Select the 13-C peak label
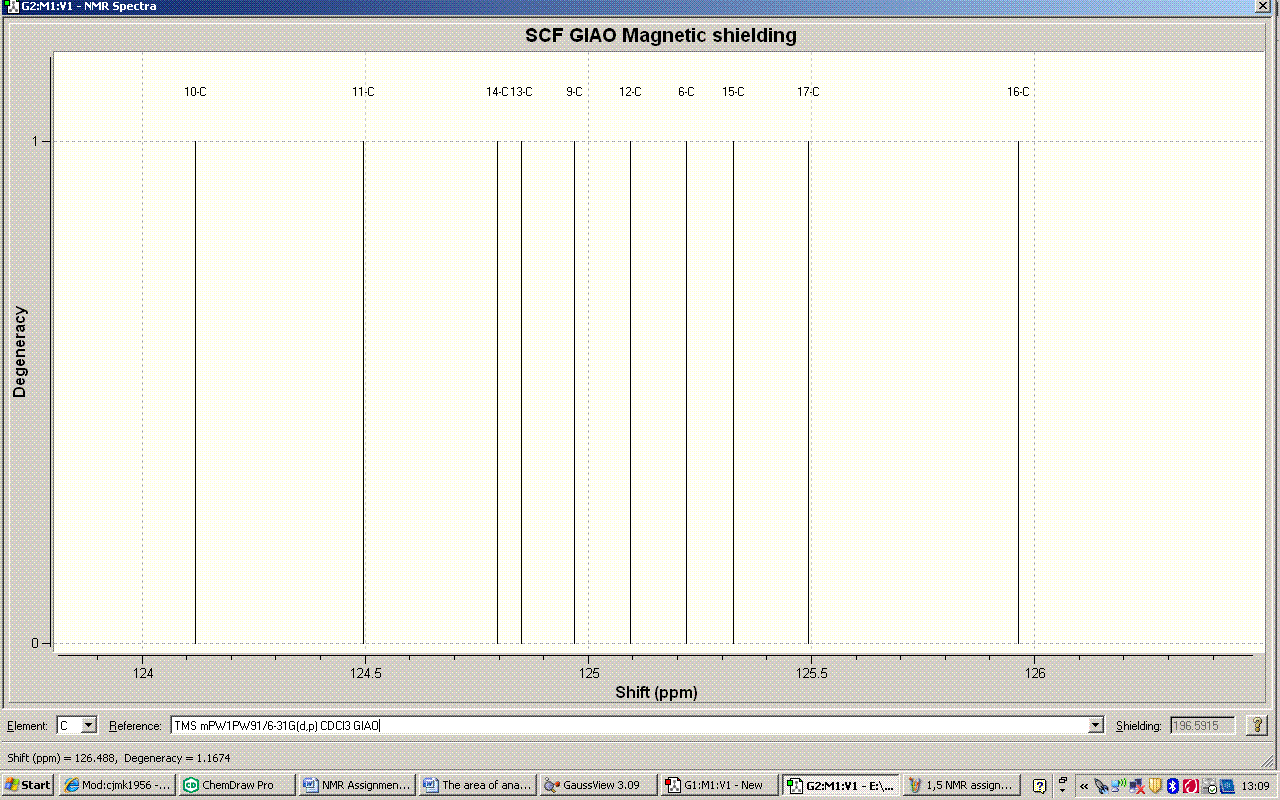This screenshot has height=800, width=1280. 522,92
